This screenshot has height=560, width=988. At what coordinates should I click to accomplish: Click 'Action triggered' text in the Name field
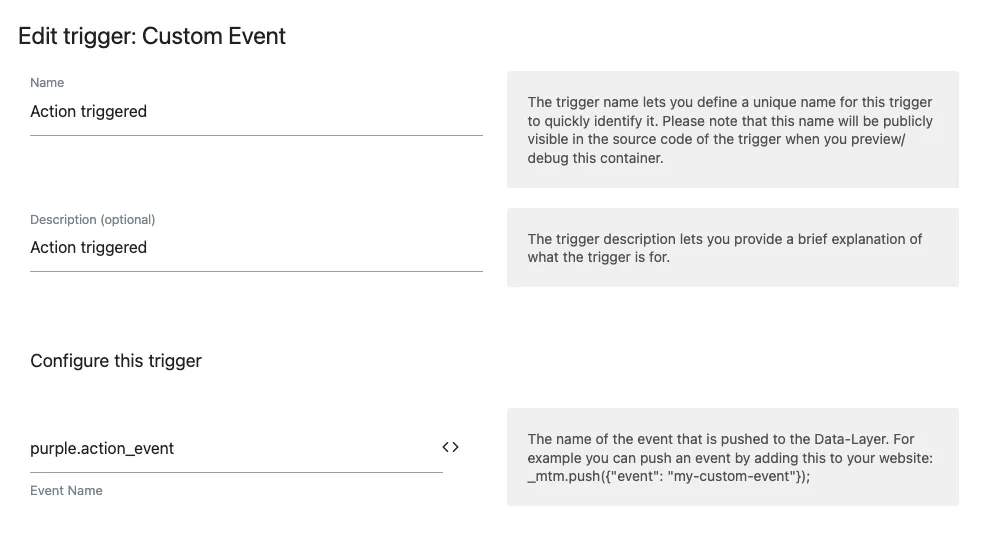[x=89, y=112]
